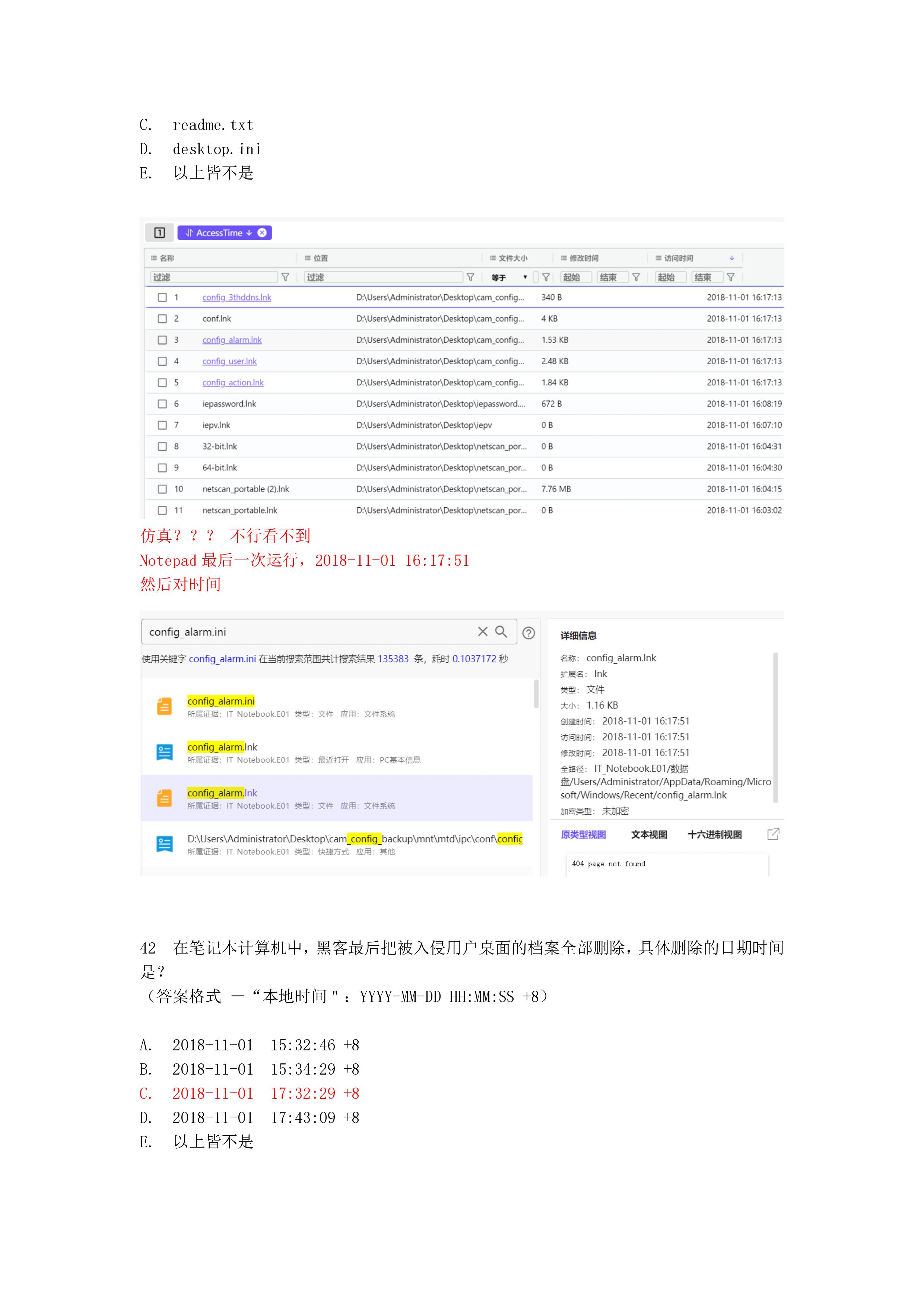Click blue icon of cam_config_backup shortcut result

point(165,844)
